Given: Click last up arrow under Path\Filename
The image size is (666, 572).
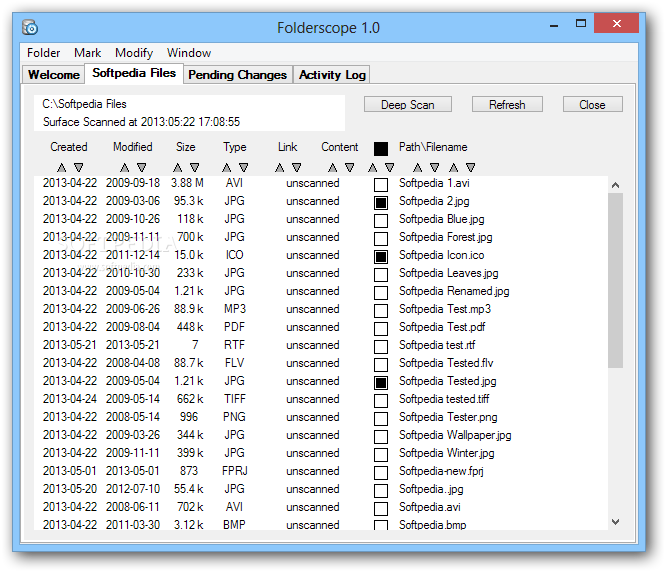Looking at the screenshot, I should (454, 167).
